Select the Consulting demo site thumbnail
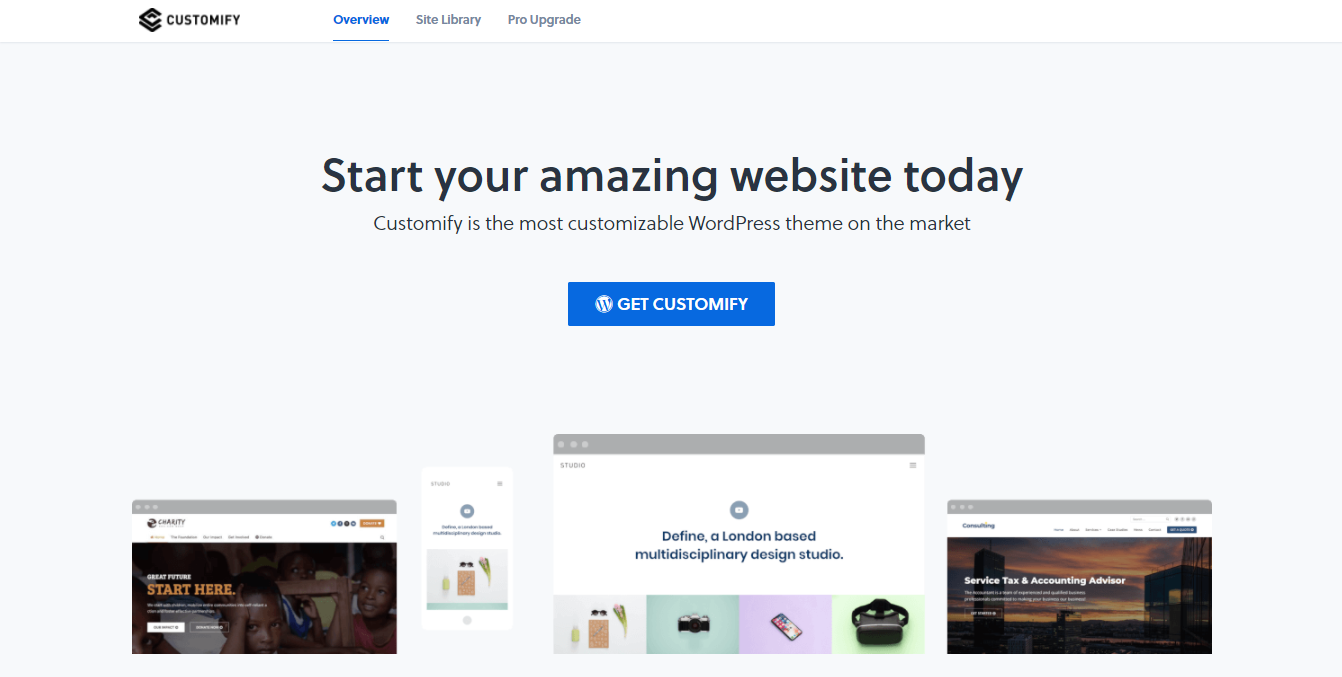Screen dimensions: 1342x677 click(1079, 577)
